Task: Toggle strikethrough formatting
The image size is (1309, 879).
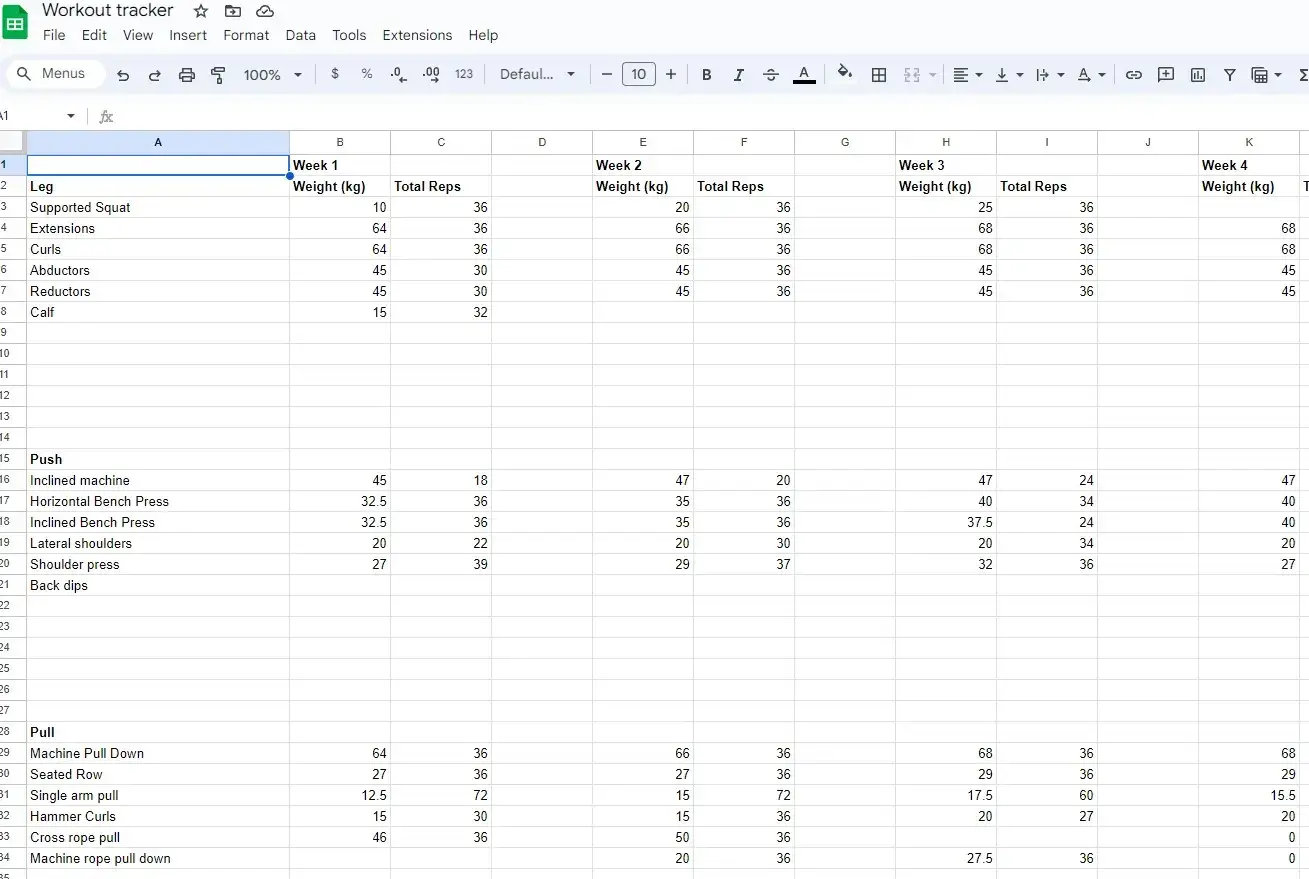Action: (771, 75)
